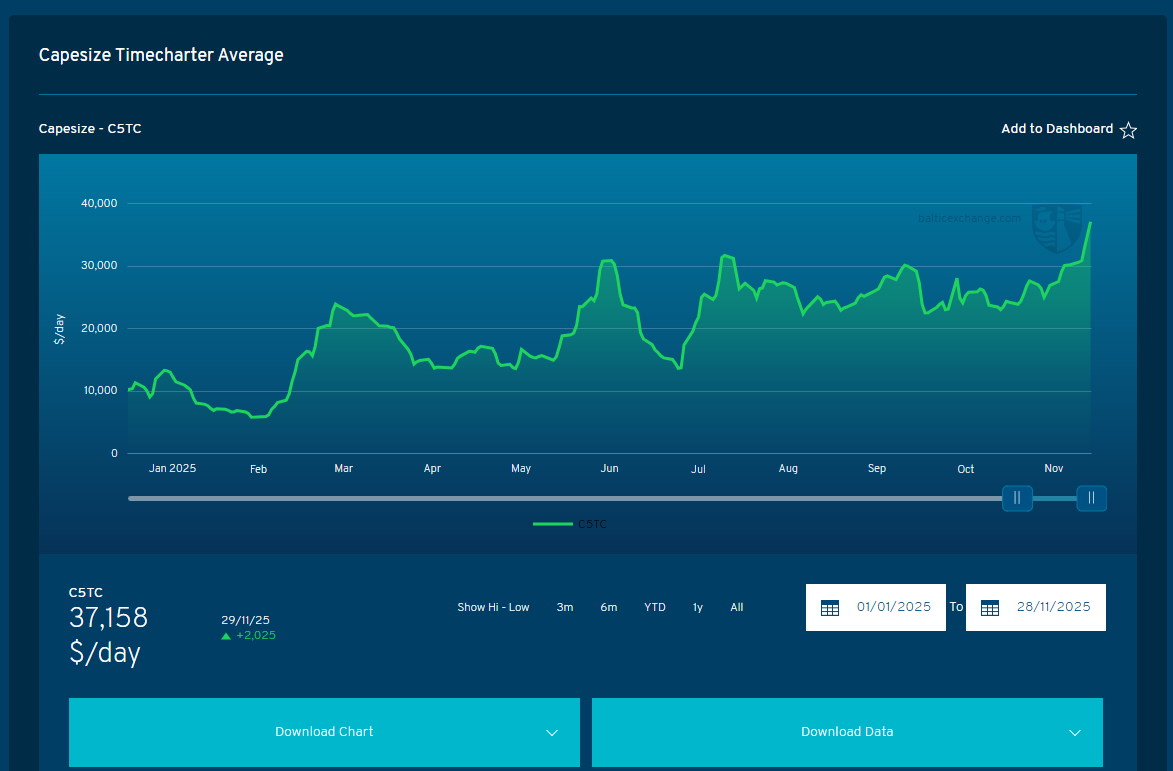
Task: Toggle Show Hi - Low option
Action: (493, 607)
